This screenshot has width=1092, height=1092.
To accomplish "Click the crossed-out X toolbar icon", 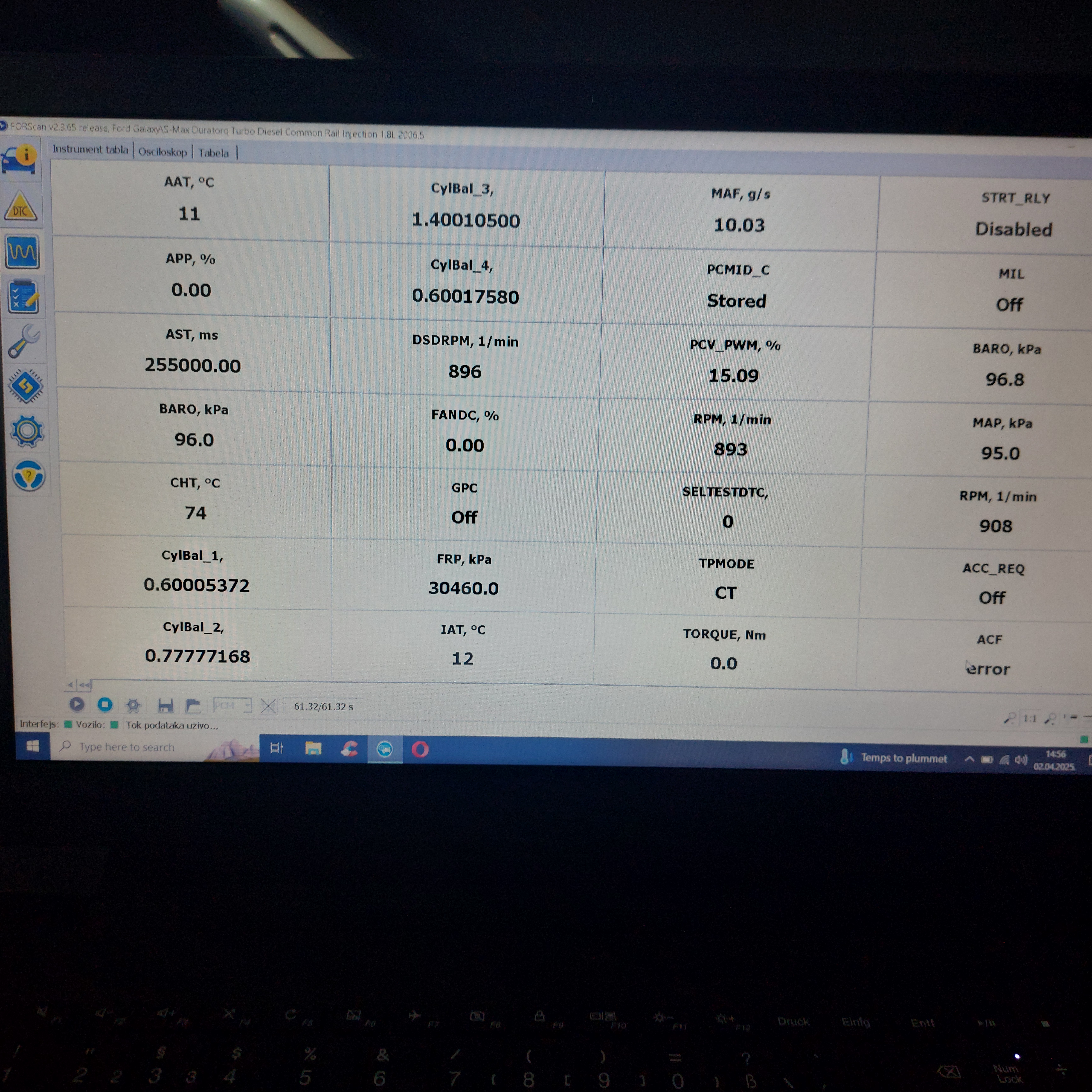I will (268, 706).
